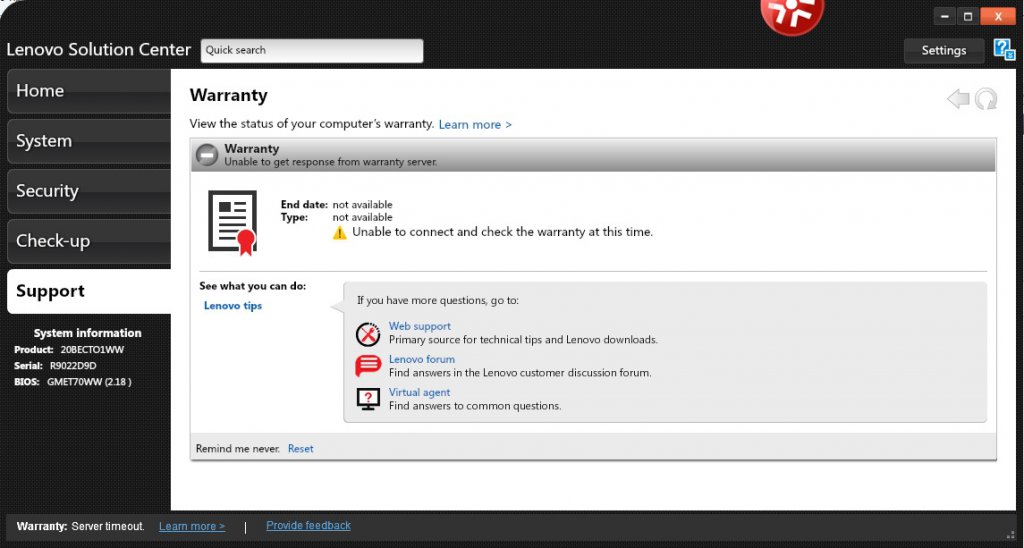Screen dimensions: 1024x548
Task: Click the Lenovo Solution Center title text
Action: tap(99, 50)
